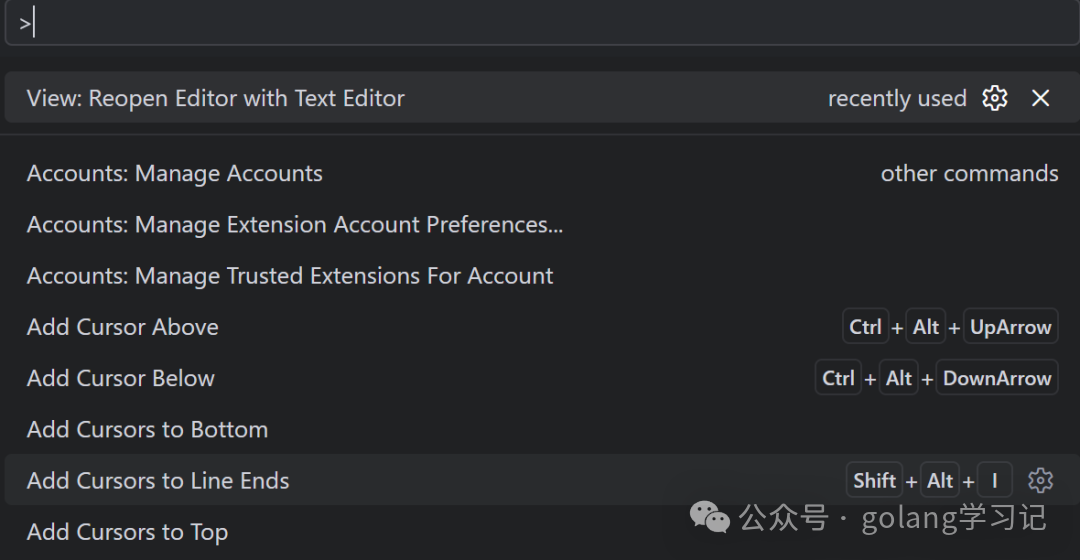The height and width of the screenshot is (560, 1080).
Task: Choose Manage Trusted Extensions For Account
Action: click(x=290, y=276)
